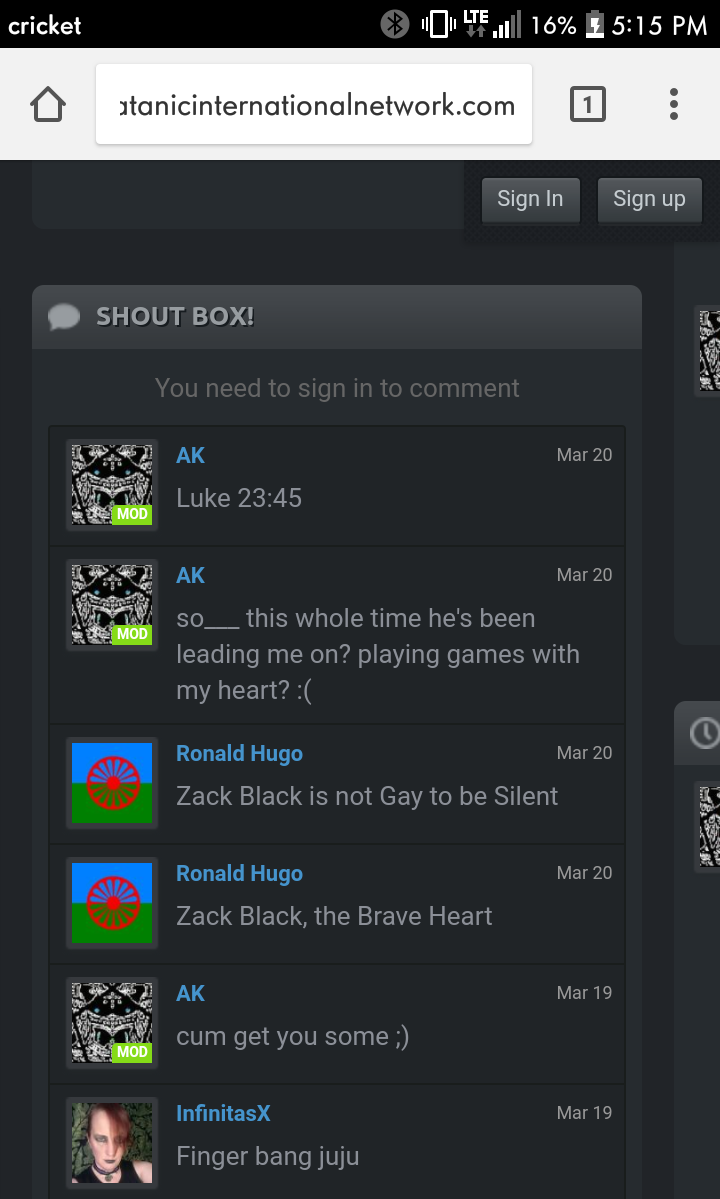Screen dimensions: 720x1199
Task: Tap the speech bubble icon beside SHOUT BOX!
Action: (64, 317)
